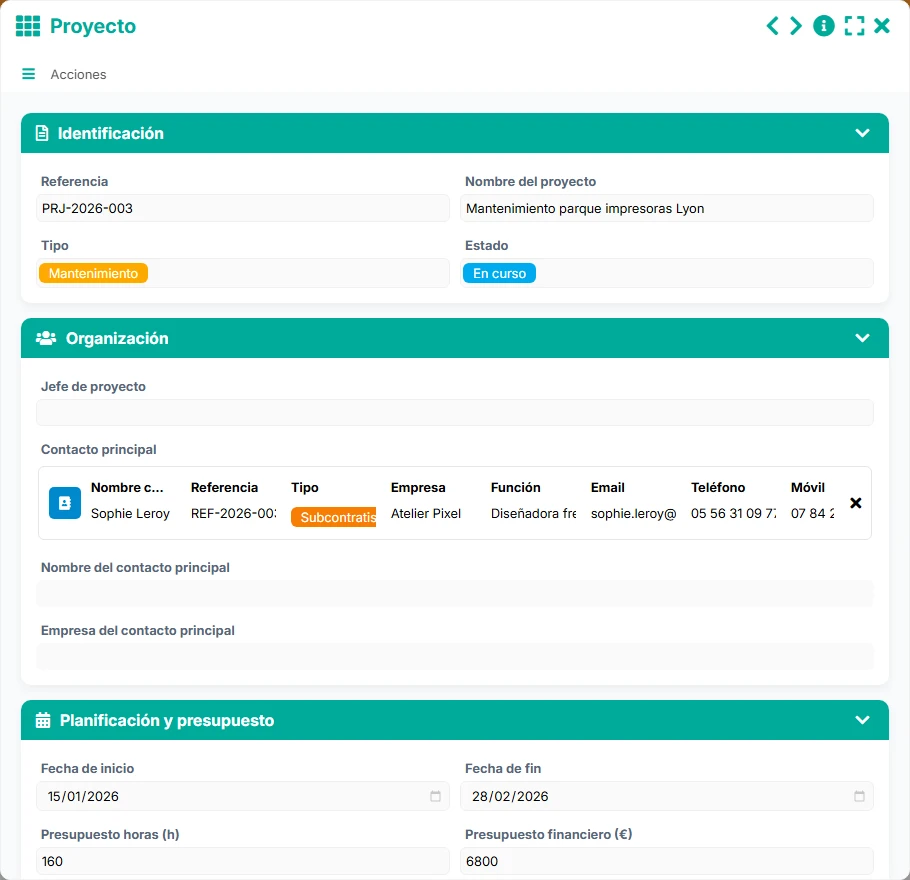Toggle fullscreen view icon
910x880 pixels.
[854, 26]
